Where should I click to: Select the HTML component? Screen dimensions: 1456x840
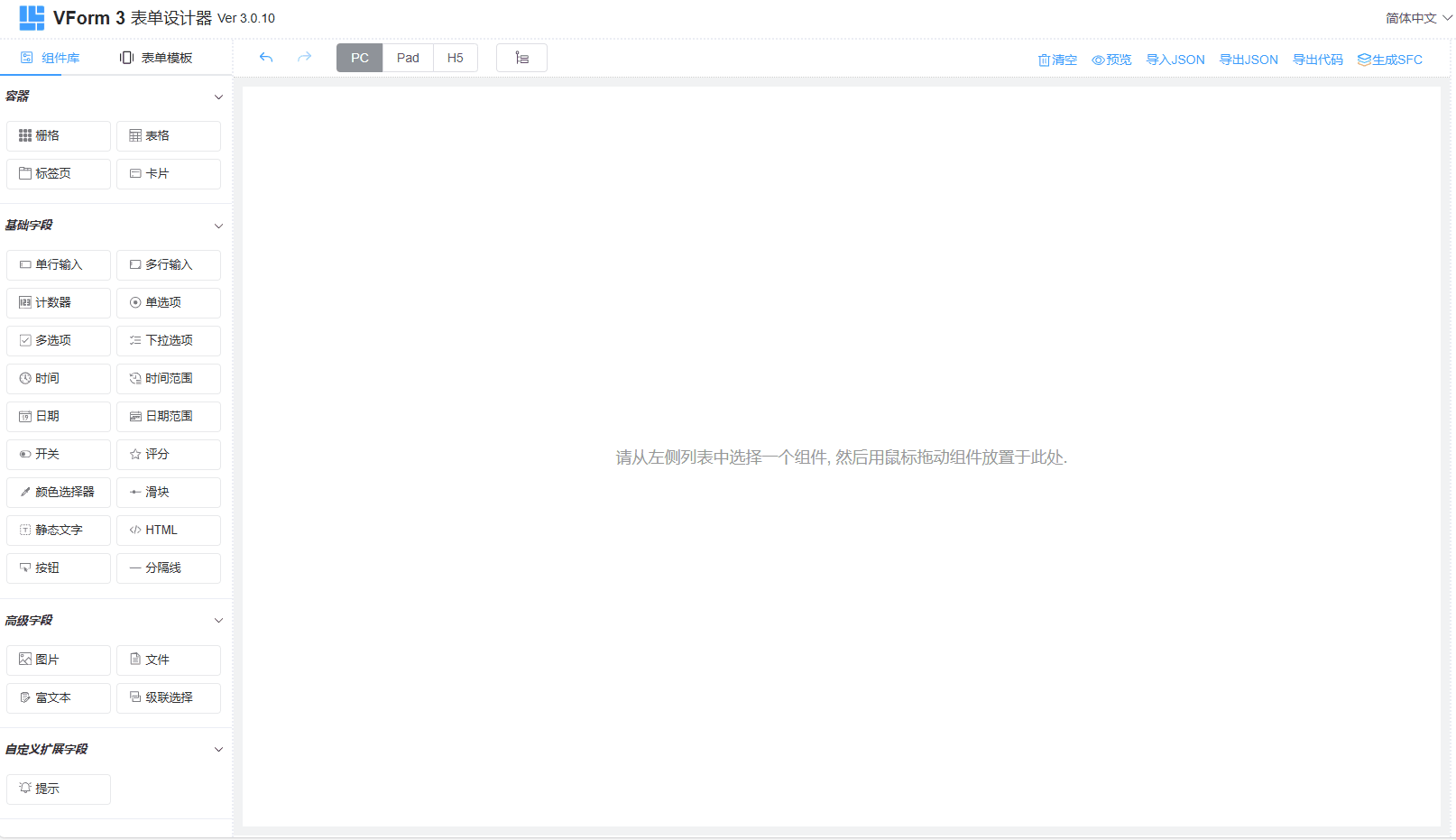coord(168,530)
